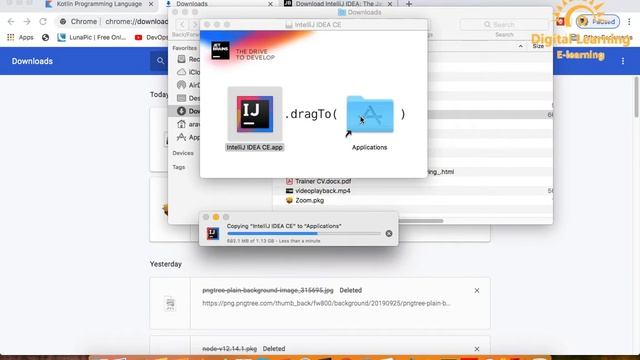
Task: Click the Chrome address bar
Action: click(114, 21)
